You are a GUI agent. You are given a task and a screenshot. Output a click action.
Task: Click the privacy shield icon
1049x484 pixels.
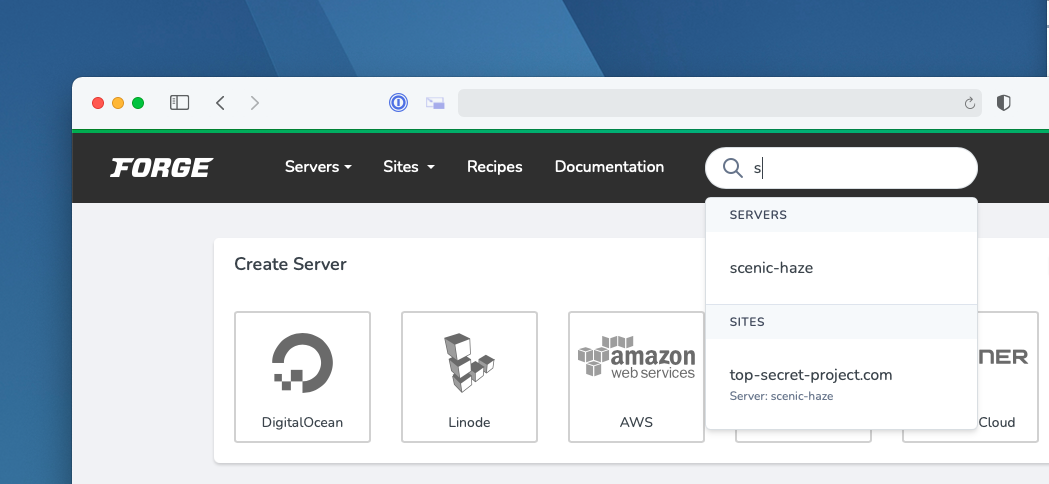click(1004, 102)
